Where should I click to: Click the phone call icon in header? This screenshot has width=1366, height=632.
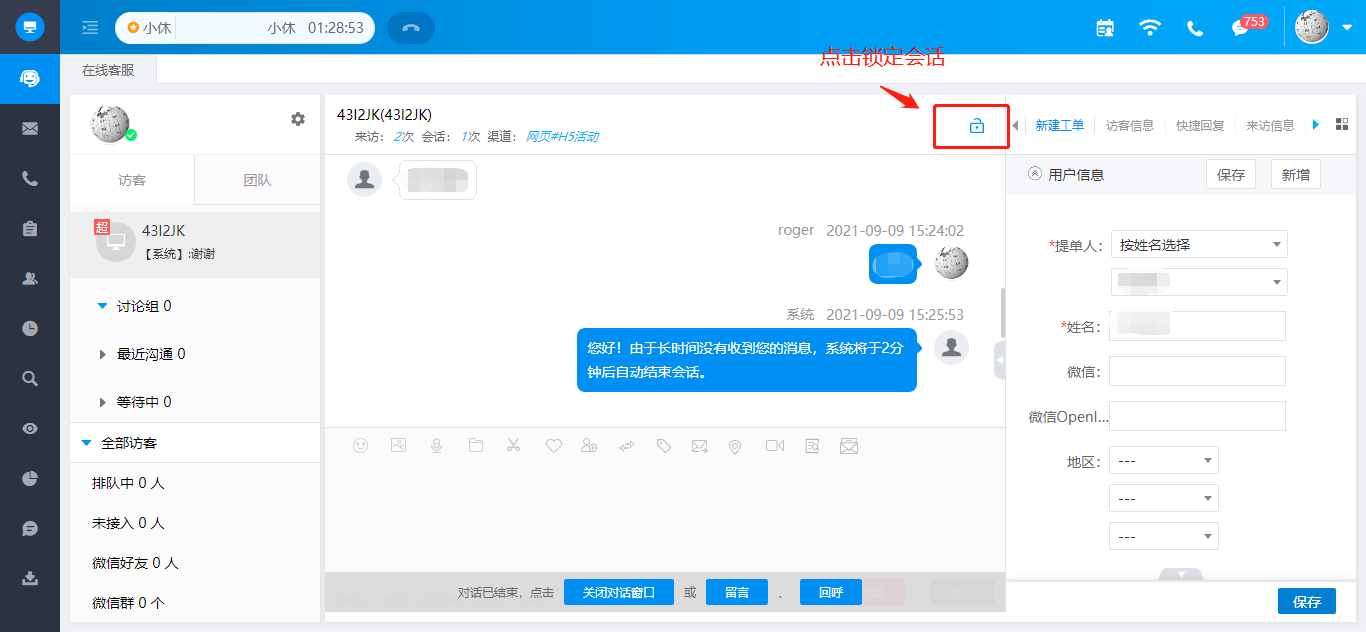pyautogui.click(x=1195, y=28)
